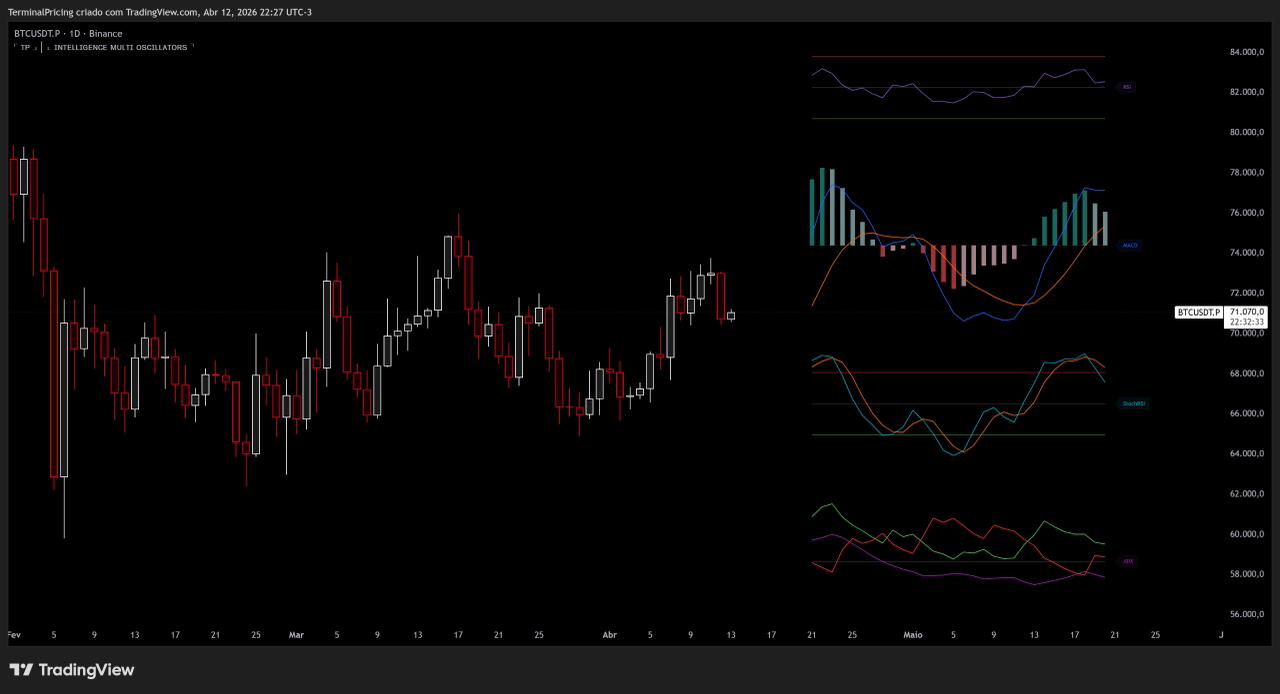Click the 84.000,0 price scale value

(x=1247, y=52)
